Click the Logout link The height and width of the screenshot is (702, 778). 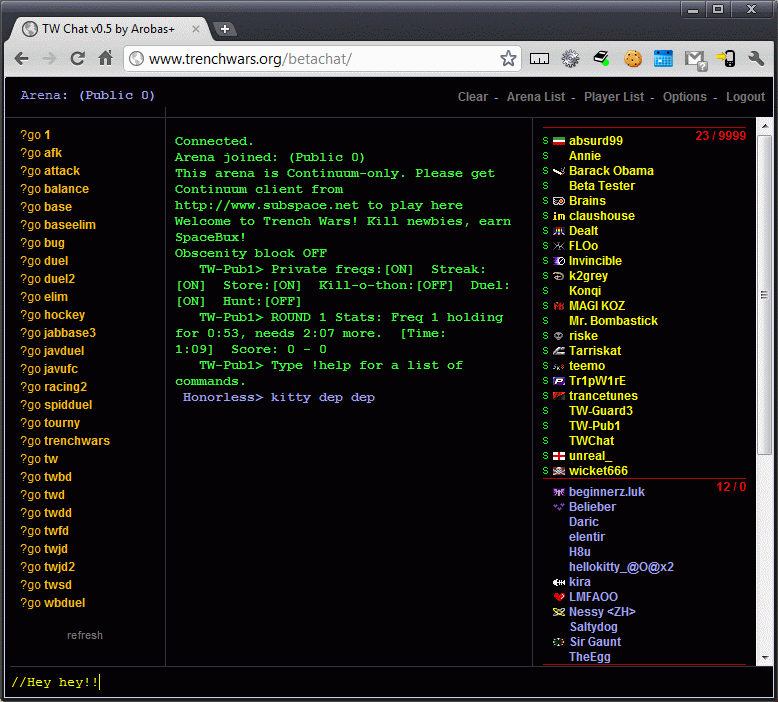click(x=745, y=97)
